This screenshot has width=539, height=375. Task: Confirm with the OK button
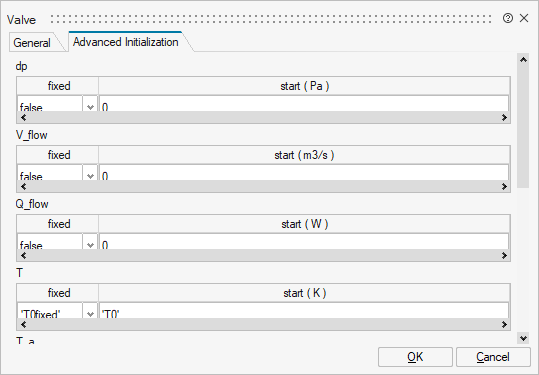[x=415, y=357]
